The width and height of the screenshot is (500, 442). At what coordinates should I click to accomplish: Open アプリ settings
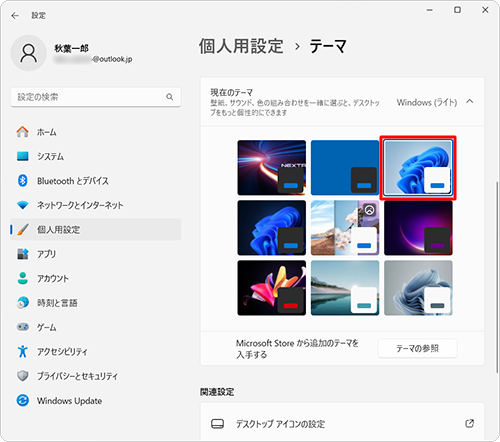pyautogui.click(x=96, y=254)
